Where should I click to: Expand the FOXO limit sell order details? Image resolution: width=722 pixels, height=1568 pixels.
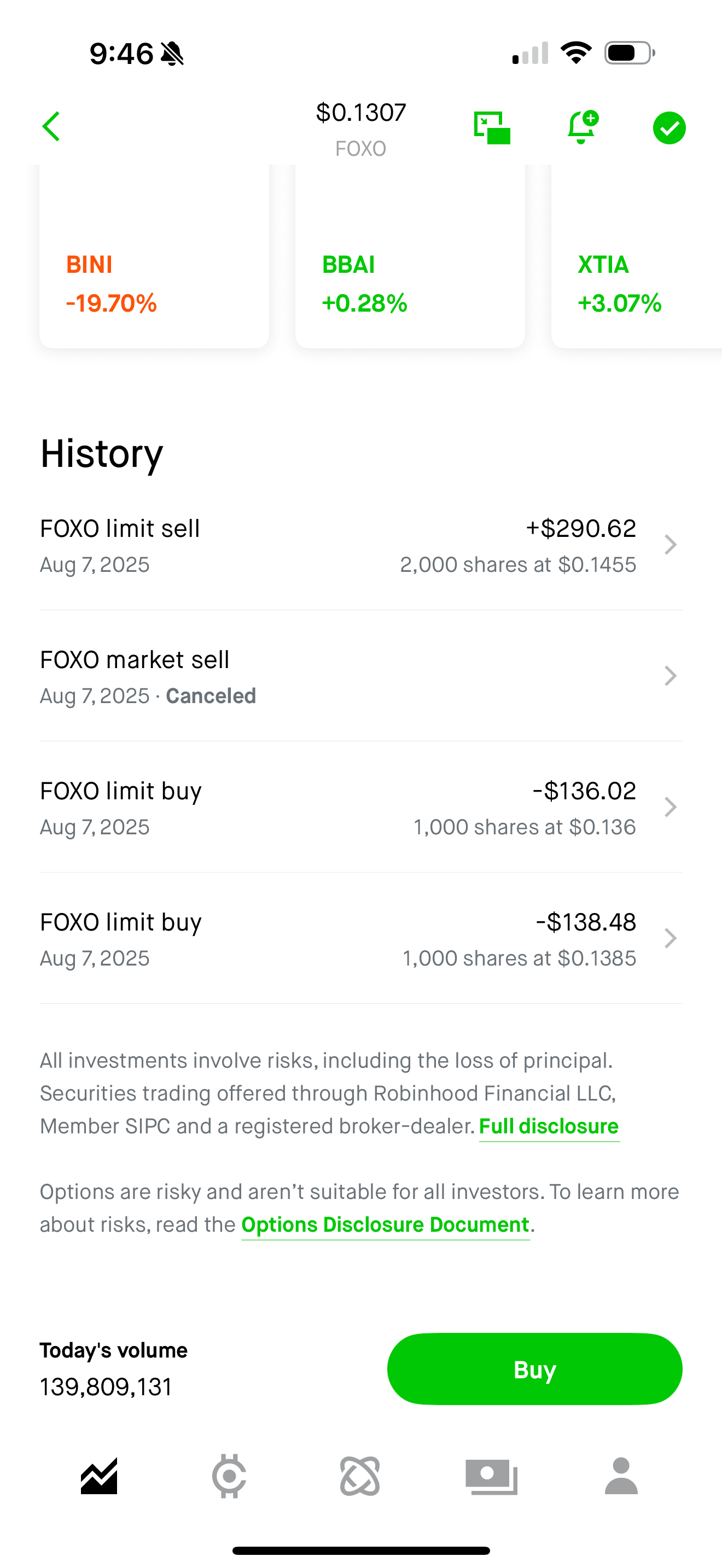point(360,546)
